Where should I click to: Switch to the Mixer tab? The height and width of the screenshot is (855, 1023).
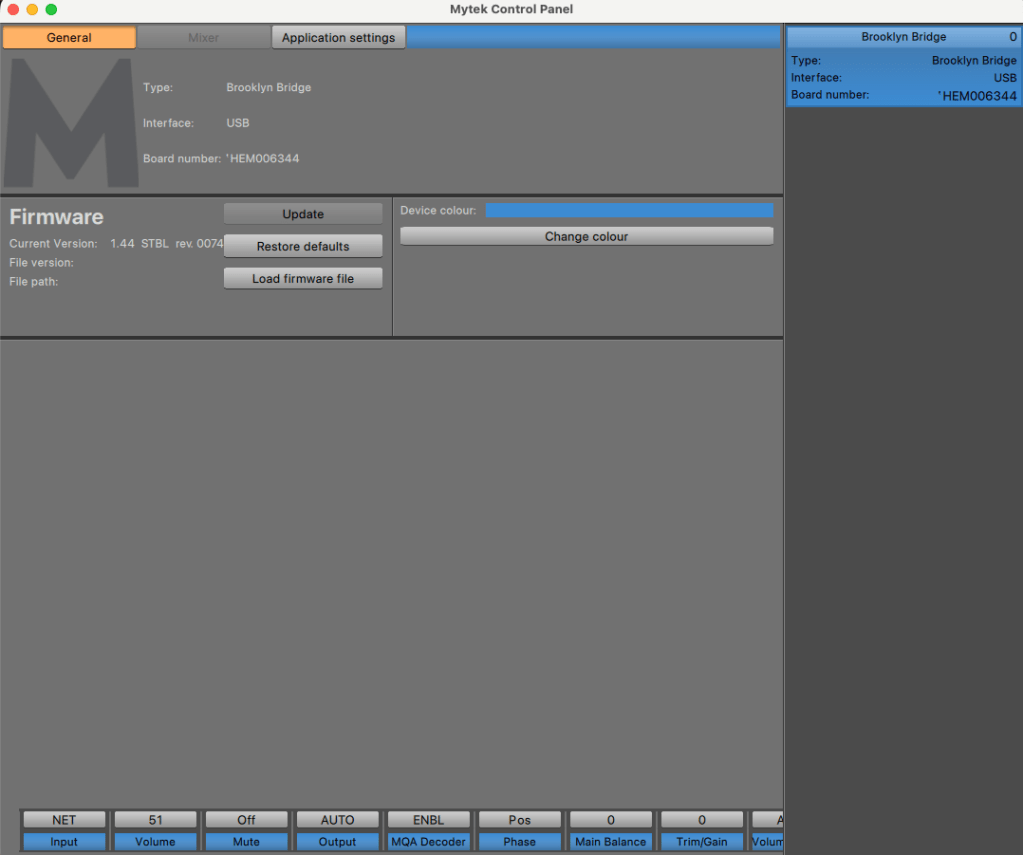[x=203, y=38]
